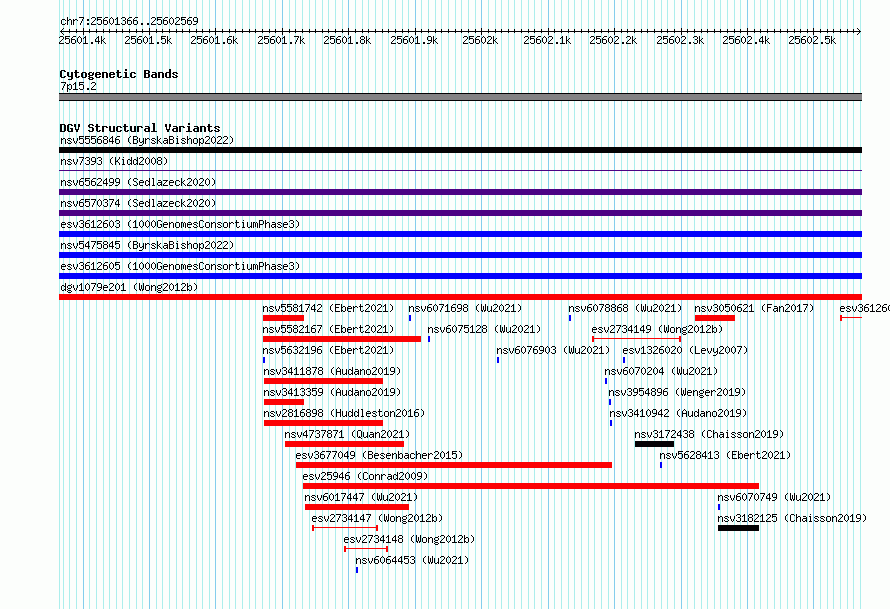Click the 25602.5k ruler tick label

pyautogui.click(x=812, y=40)
